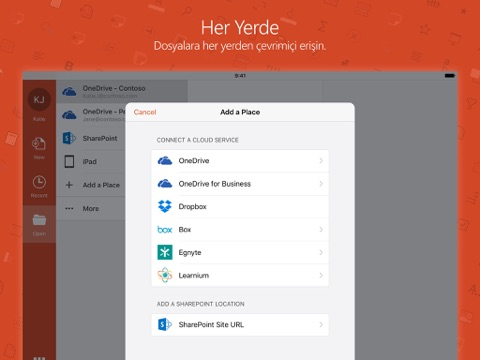Click the SharePoint Site URL icon
The height and width of the screenshot is (360, 480).
[x=165, y=324]
